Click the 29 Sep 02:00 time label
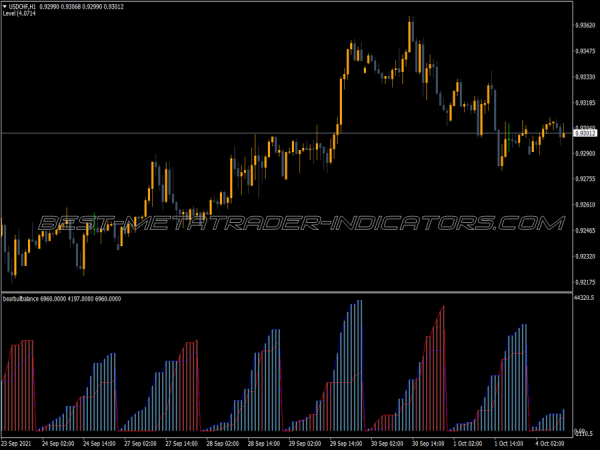600x450 pixels. (x=305, y=443)
